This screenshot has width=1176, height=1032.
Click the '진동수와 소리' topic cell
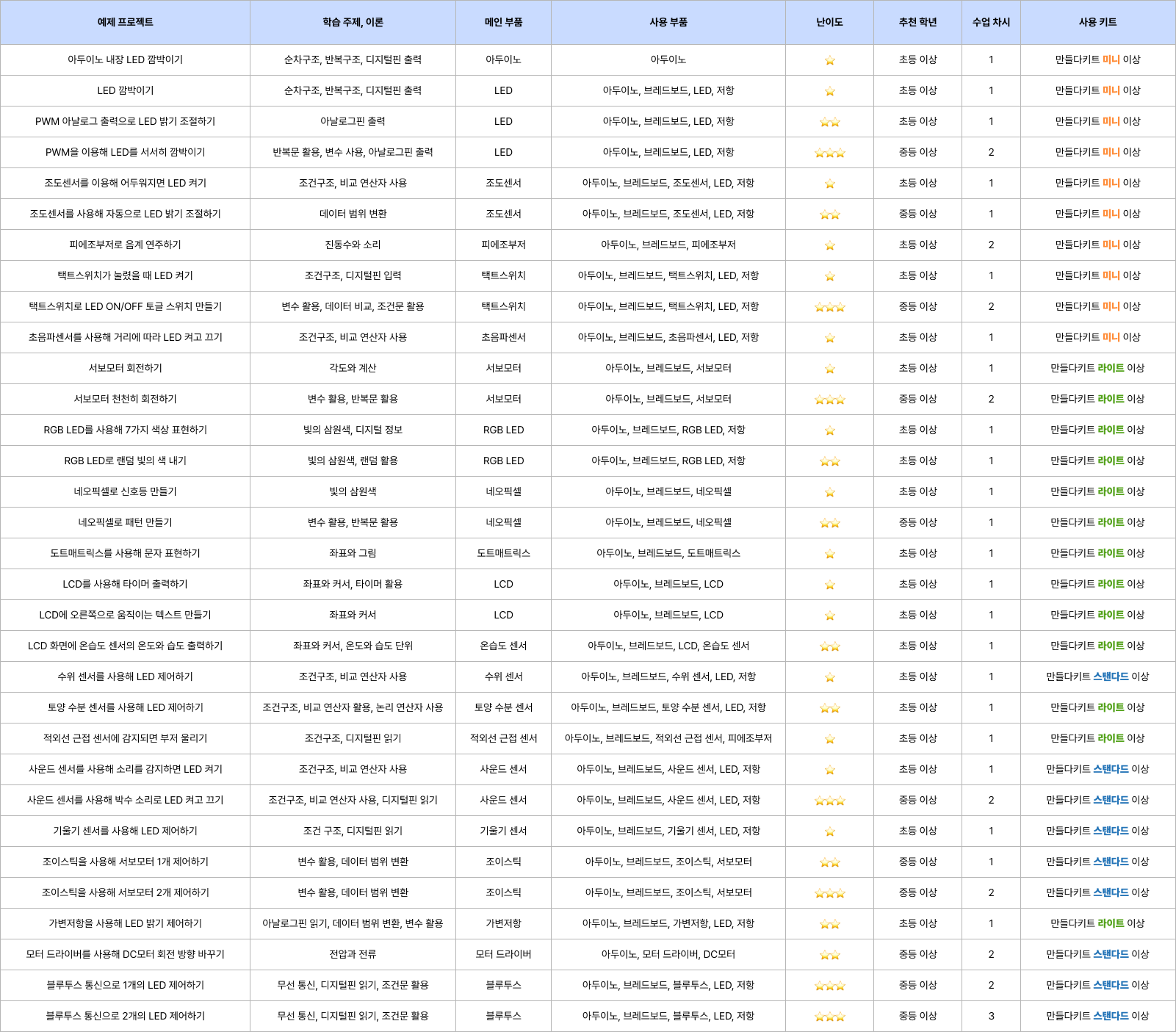[353, 245]
